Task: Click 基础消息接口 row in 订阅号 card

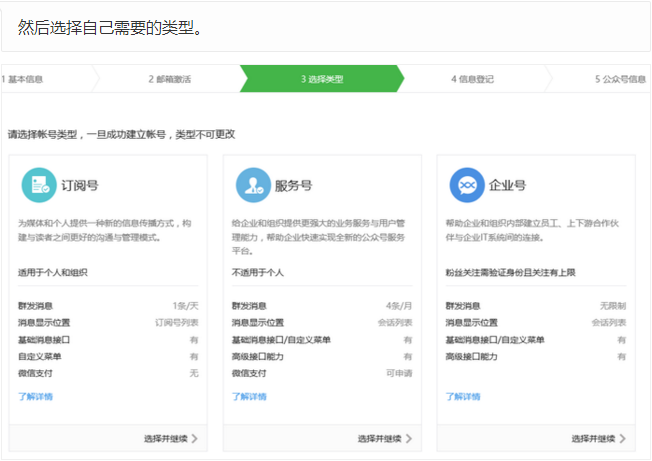Action: (108, 340)
